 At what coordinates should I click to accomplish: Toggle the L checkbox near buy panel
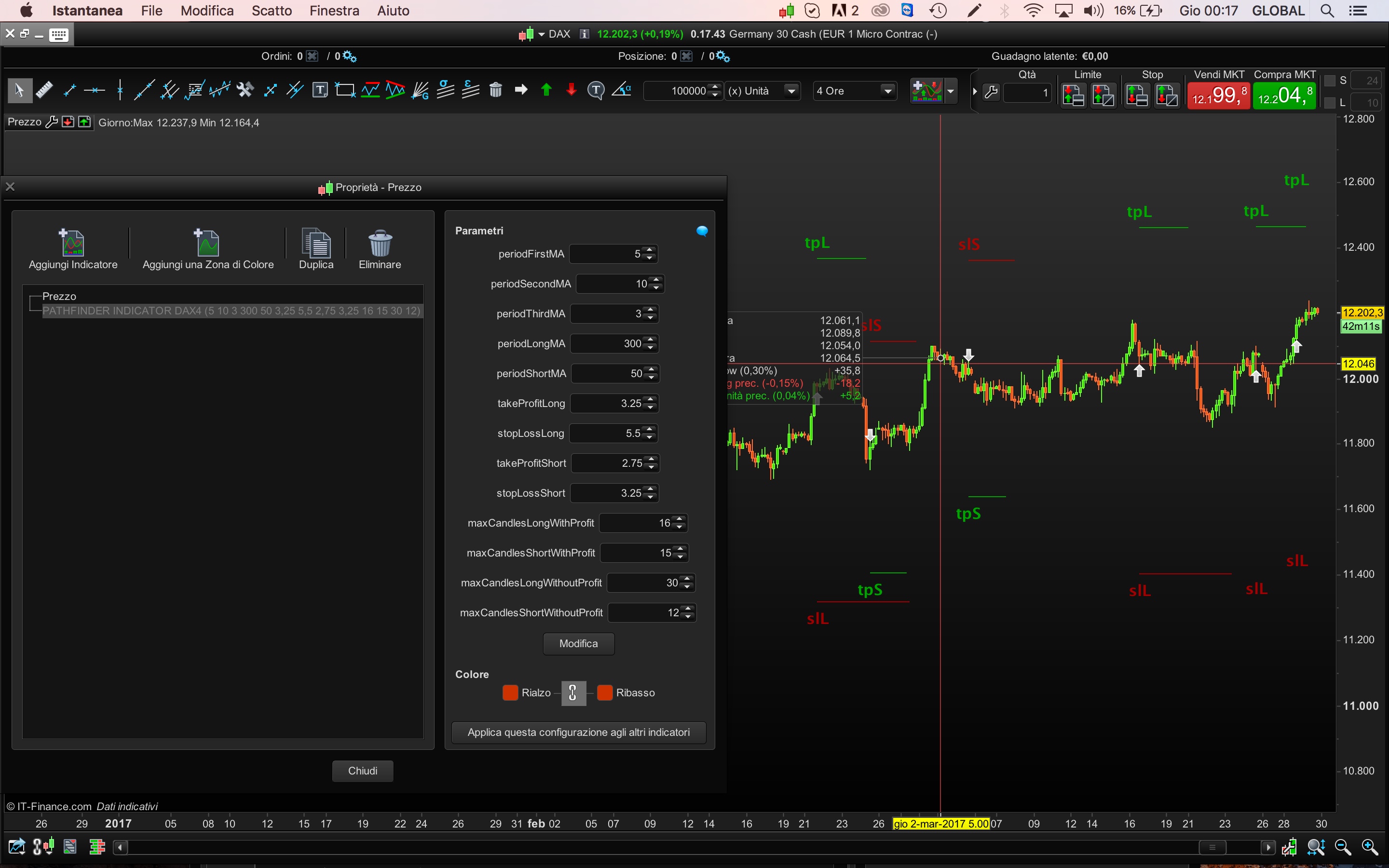click(1330, 103)
